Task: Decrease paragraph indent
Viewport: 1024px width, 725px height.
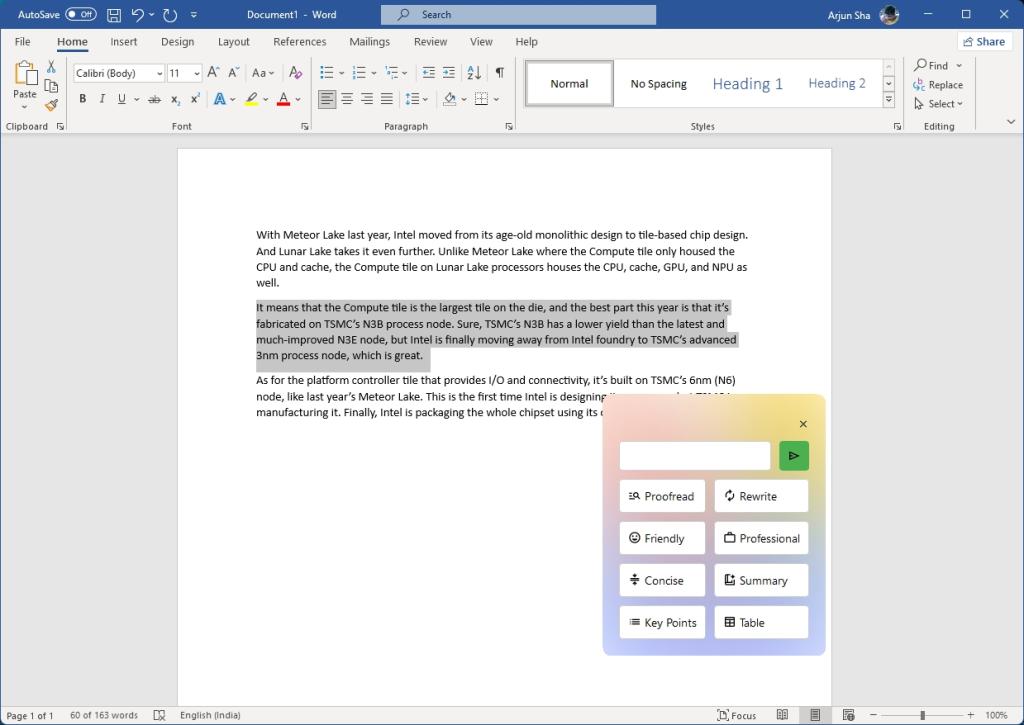Action: pos(428,72)
